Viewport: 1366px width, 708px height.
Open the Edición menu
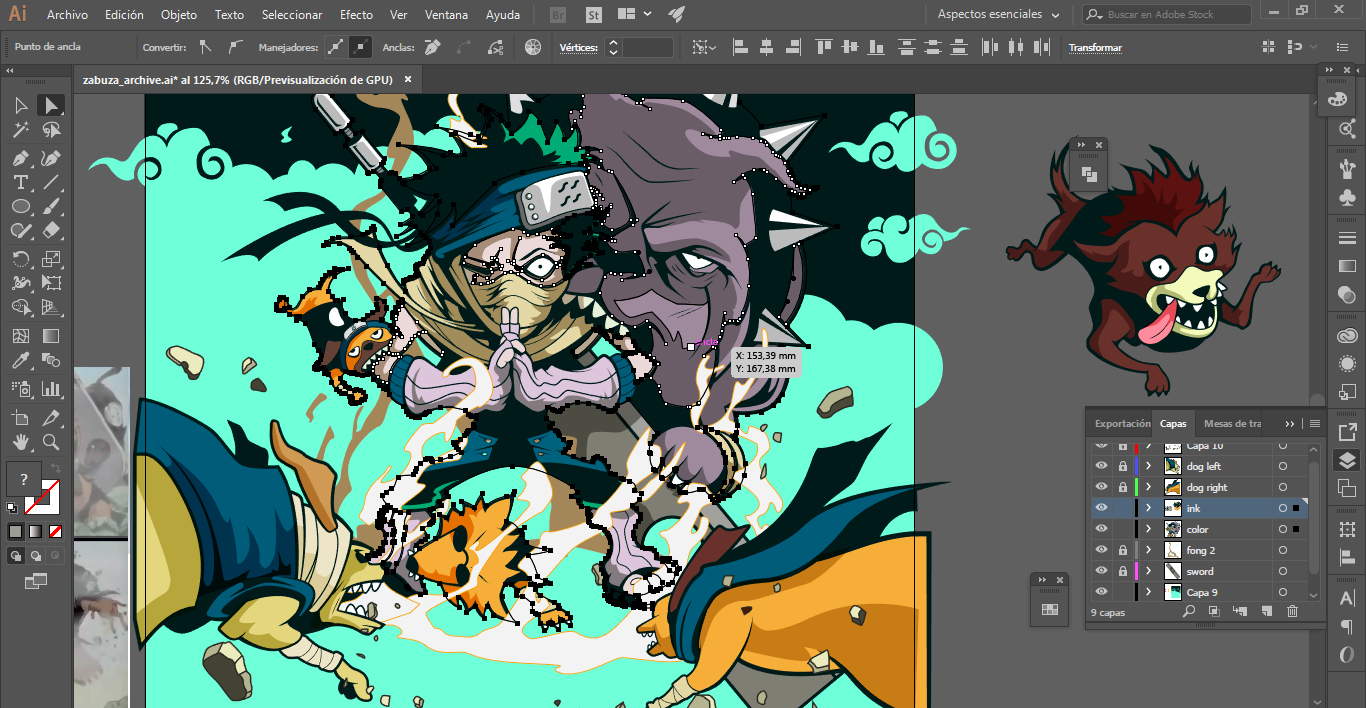pos(124,15)
